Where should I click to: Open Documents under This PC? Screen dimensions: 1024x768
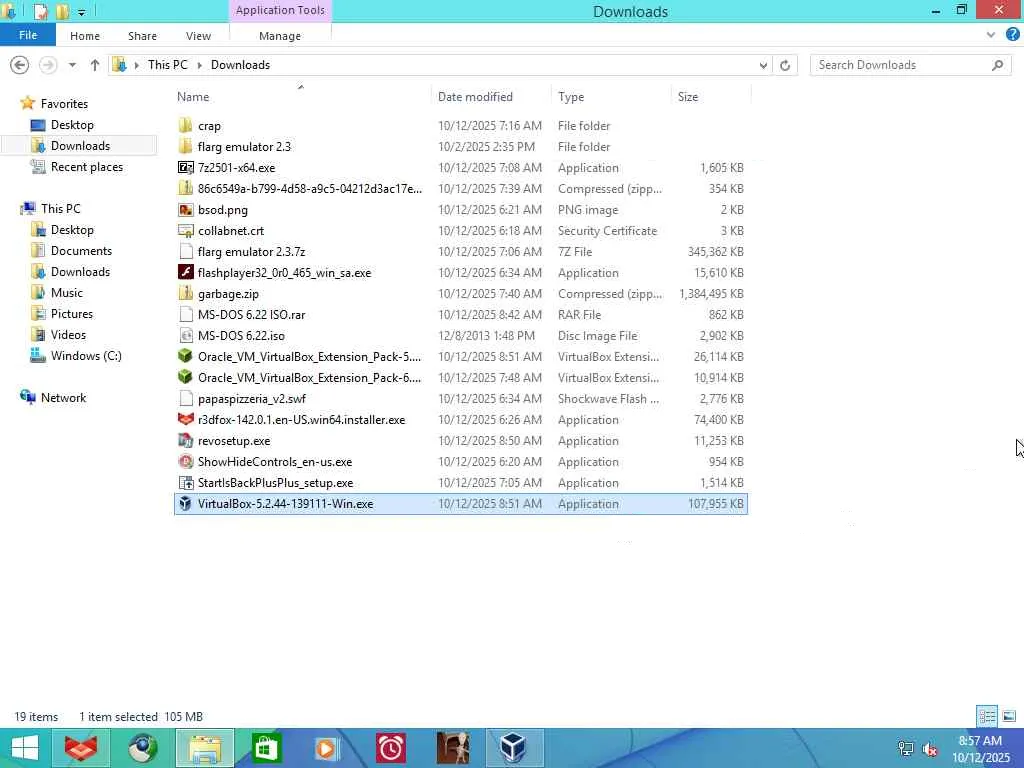point(81,251)
